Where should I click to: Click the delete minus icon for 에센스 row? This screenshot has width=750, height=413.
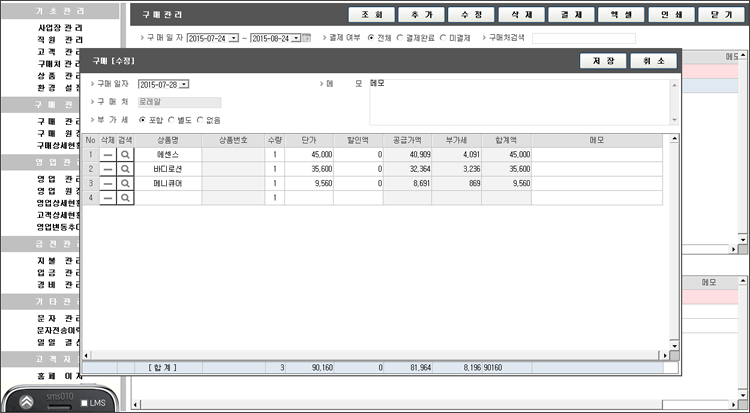[107, 156]
